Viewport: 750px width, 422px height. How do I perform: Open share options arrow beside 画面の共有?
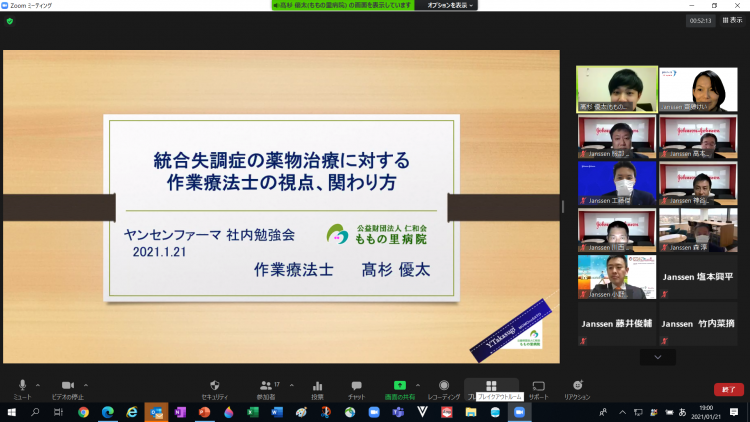418,385
